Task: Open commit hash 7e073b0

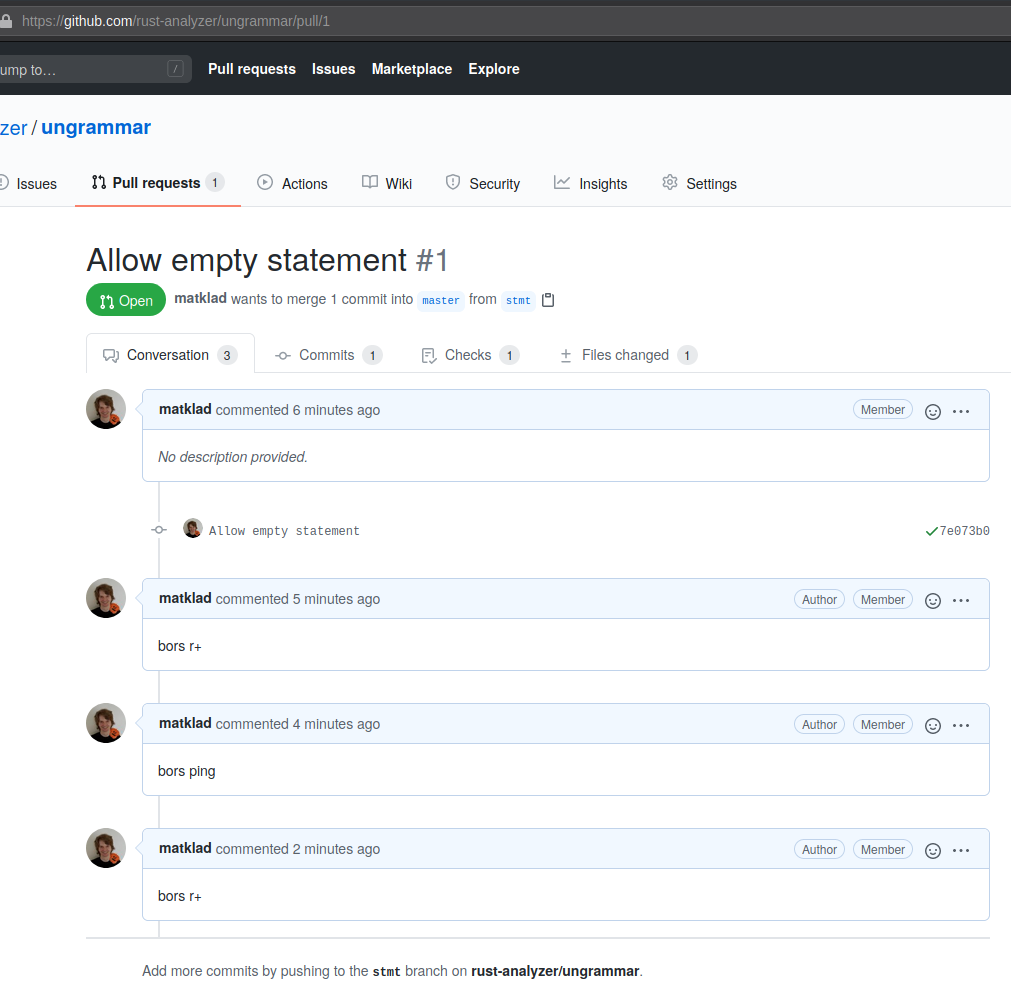Action: click(965, 531)
